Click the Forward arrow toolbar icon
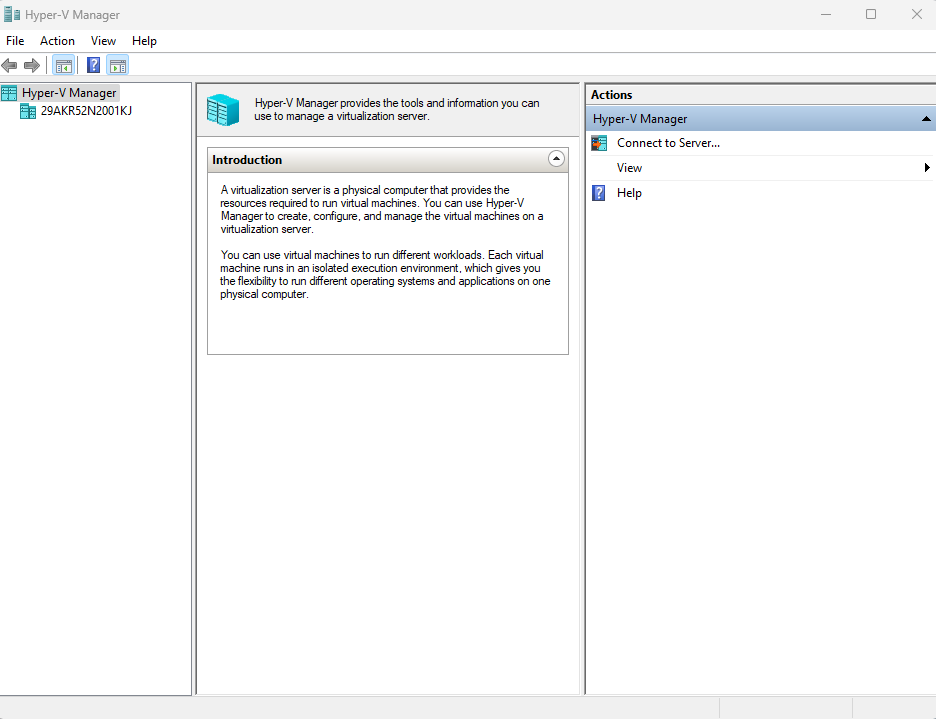This screenshot has width=936, height=719. 32,65
